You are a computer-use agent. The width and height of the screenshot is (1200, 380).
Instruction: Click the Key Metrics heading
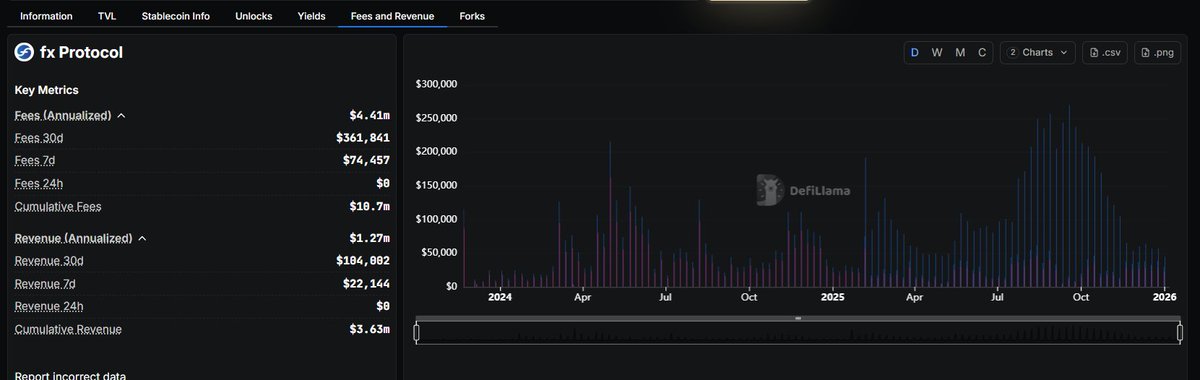(46, 90)
